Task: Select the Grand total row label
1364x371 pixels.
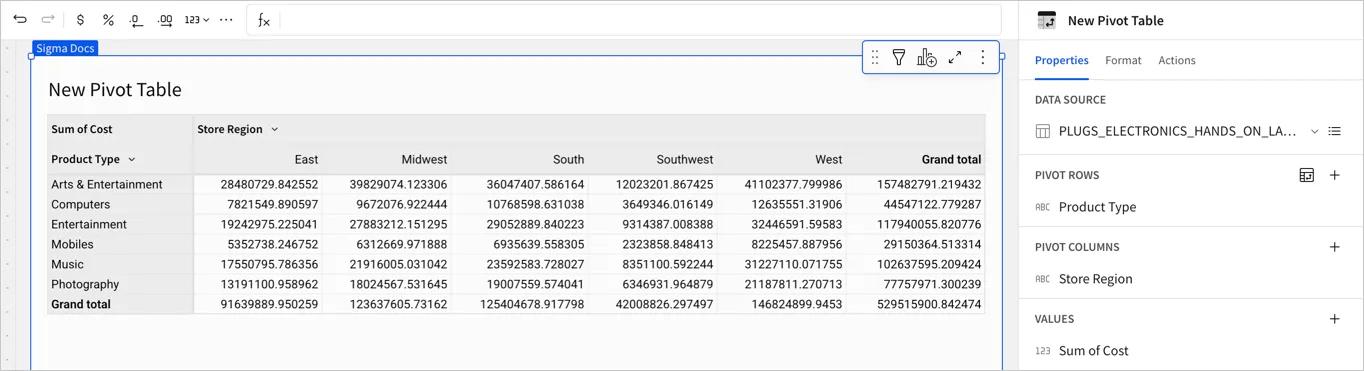Action: point(120,304)
